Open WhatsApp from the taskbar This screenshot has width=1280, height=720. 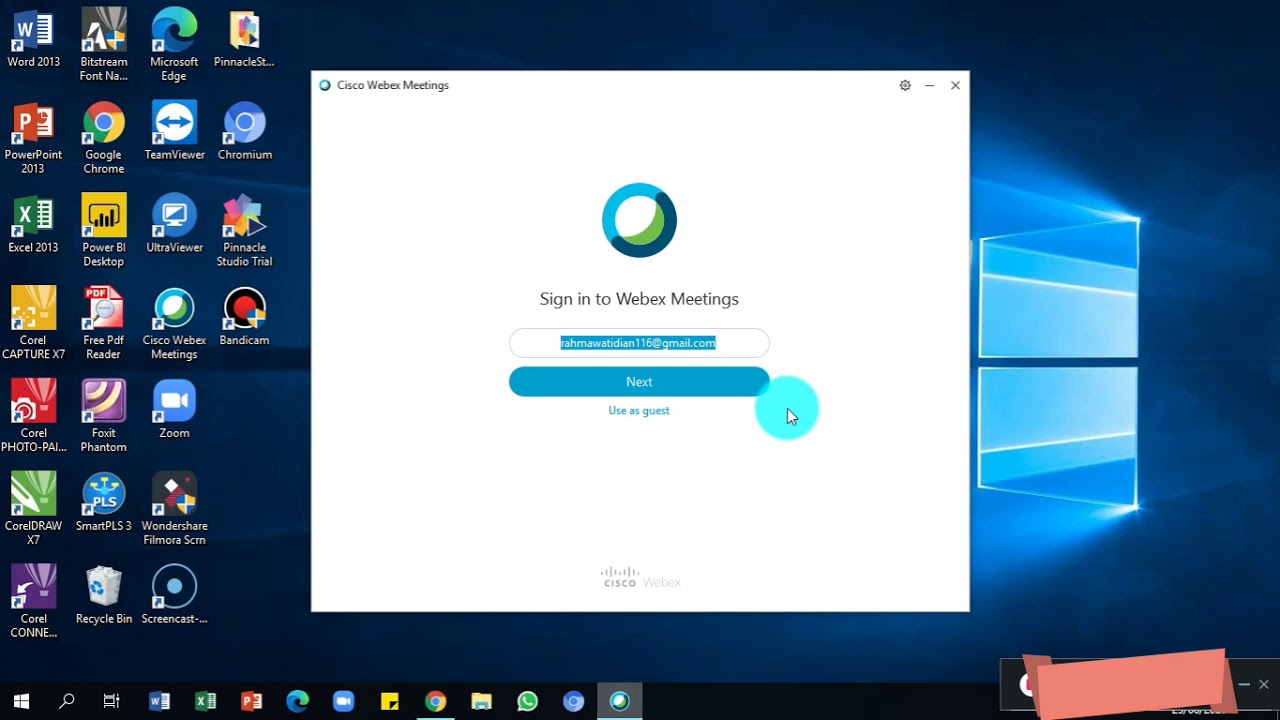click(527, 701)
